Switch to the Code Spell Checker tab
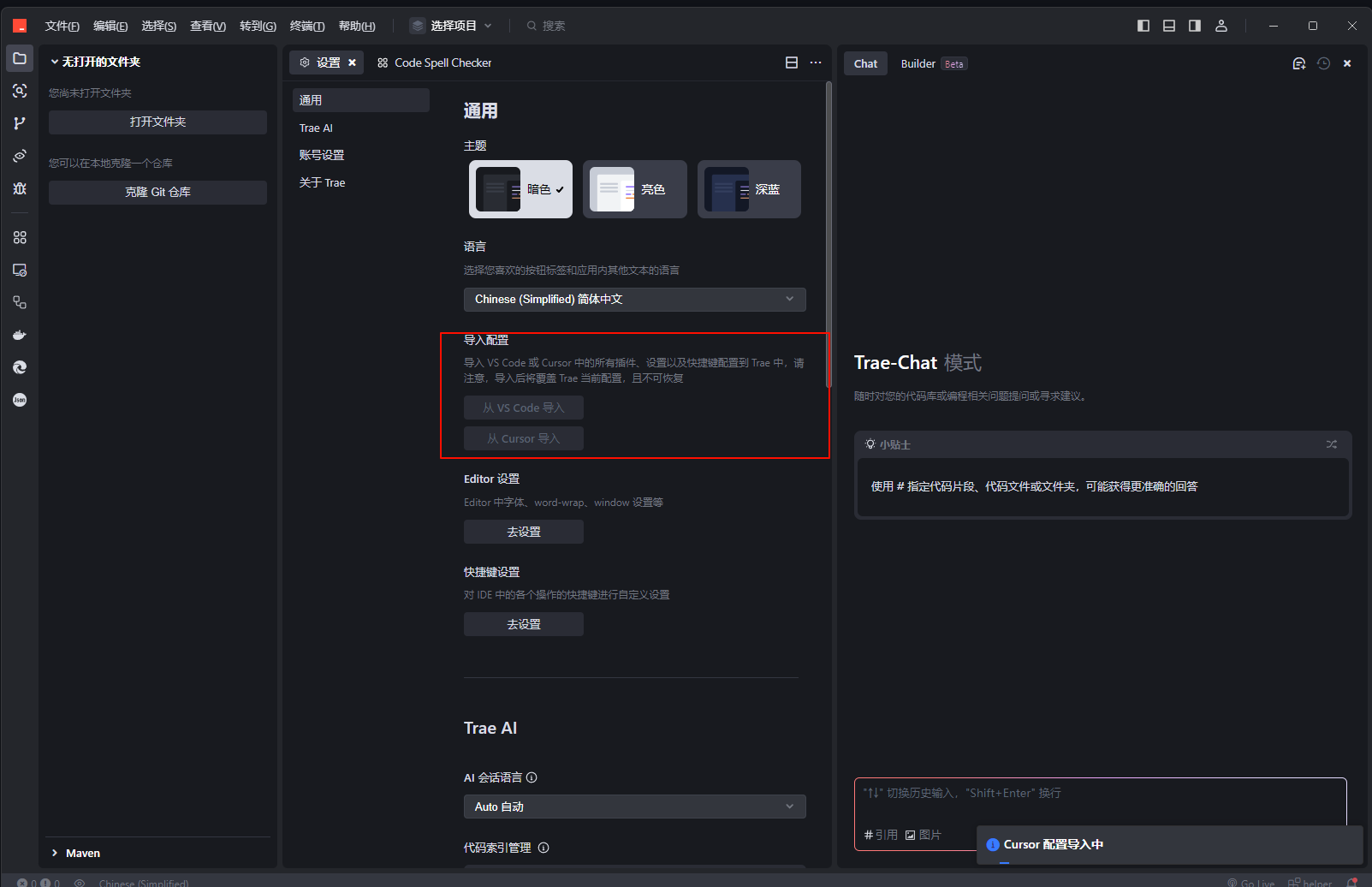The height and width of the screenshot is (887, 1372). [x=435, y=63]
